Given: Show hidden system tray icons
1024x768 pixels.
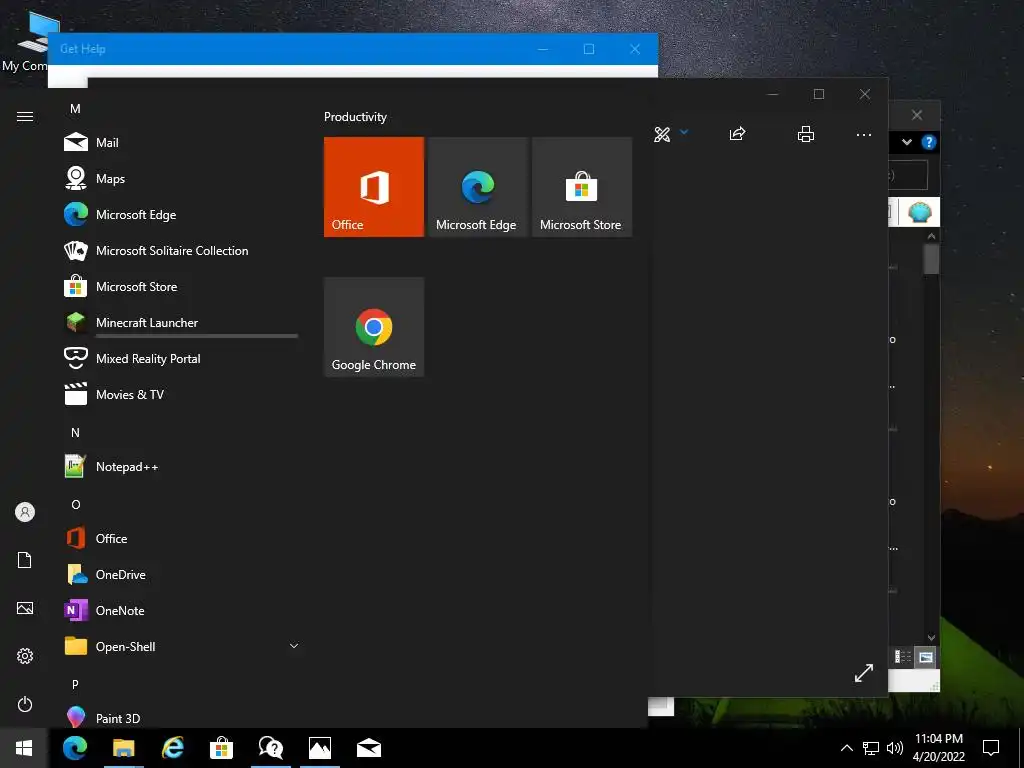Looking at the screenshot, I should [846, 748].
